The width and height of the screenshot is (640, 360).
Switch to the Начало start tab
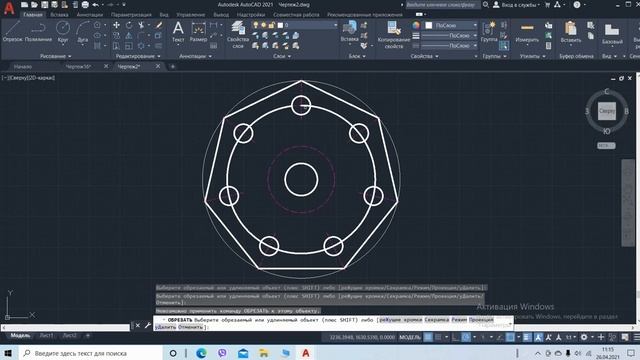click(23, 66)
